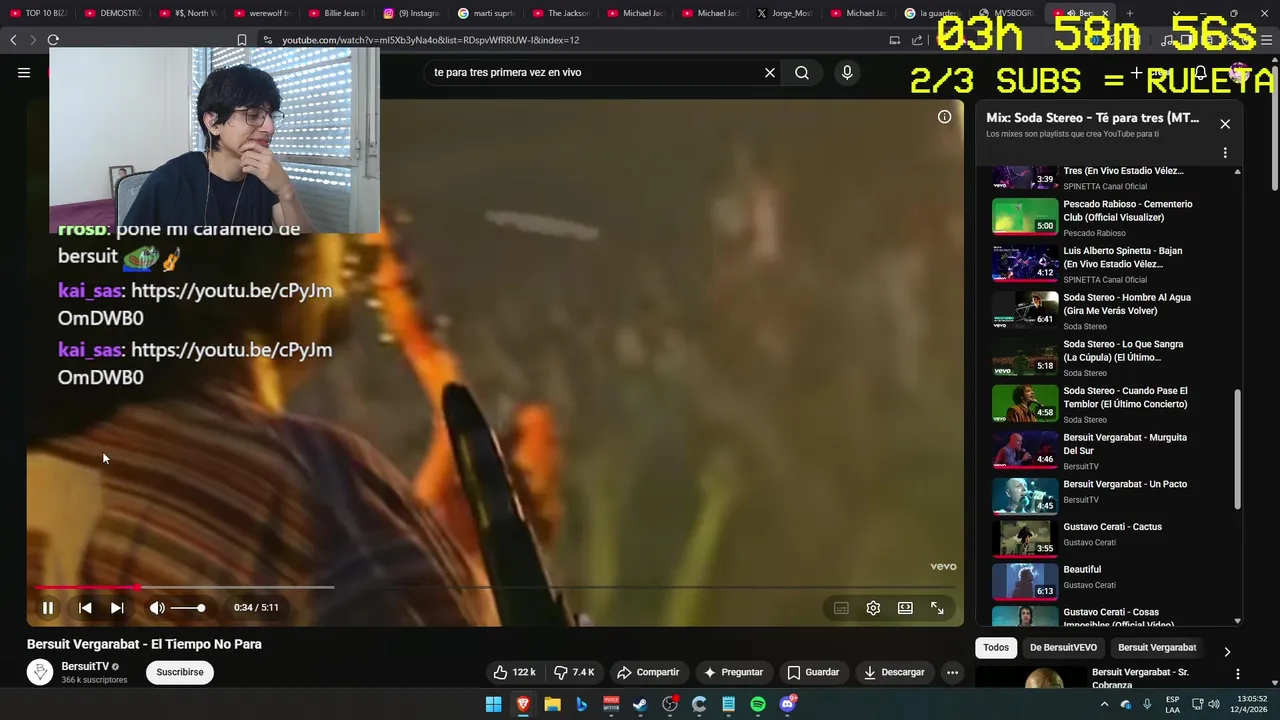Open the YouTube hamburger guide menu
Viewport: 1280px width, 720px height.
[x=24, y=72]
